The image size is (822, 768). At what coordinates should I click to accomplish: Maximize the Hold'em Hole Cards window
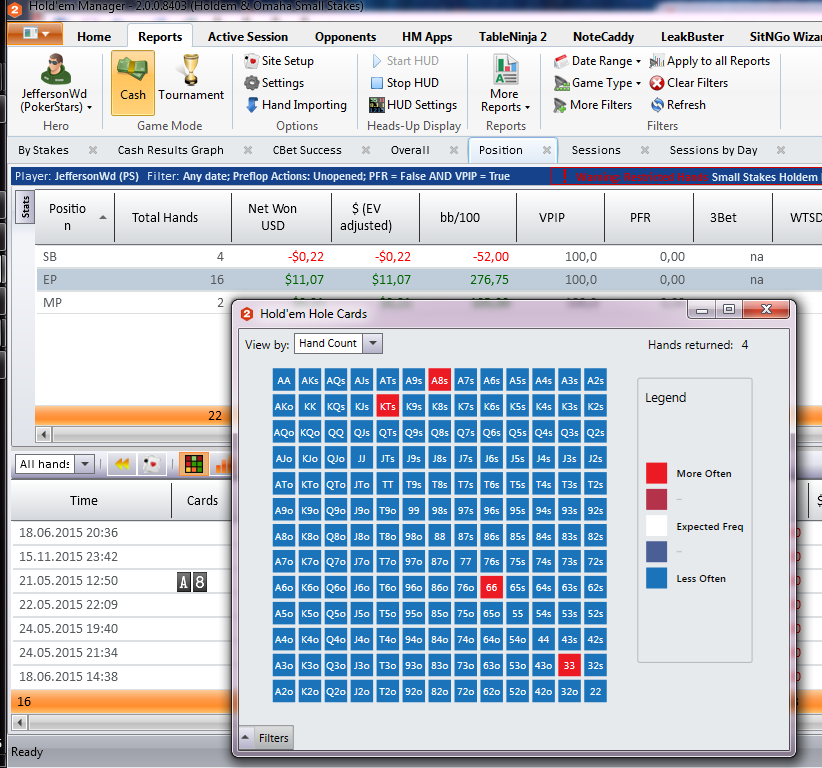click(x=729, y=310)
